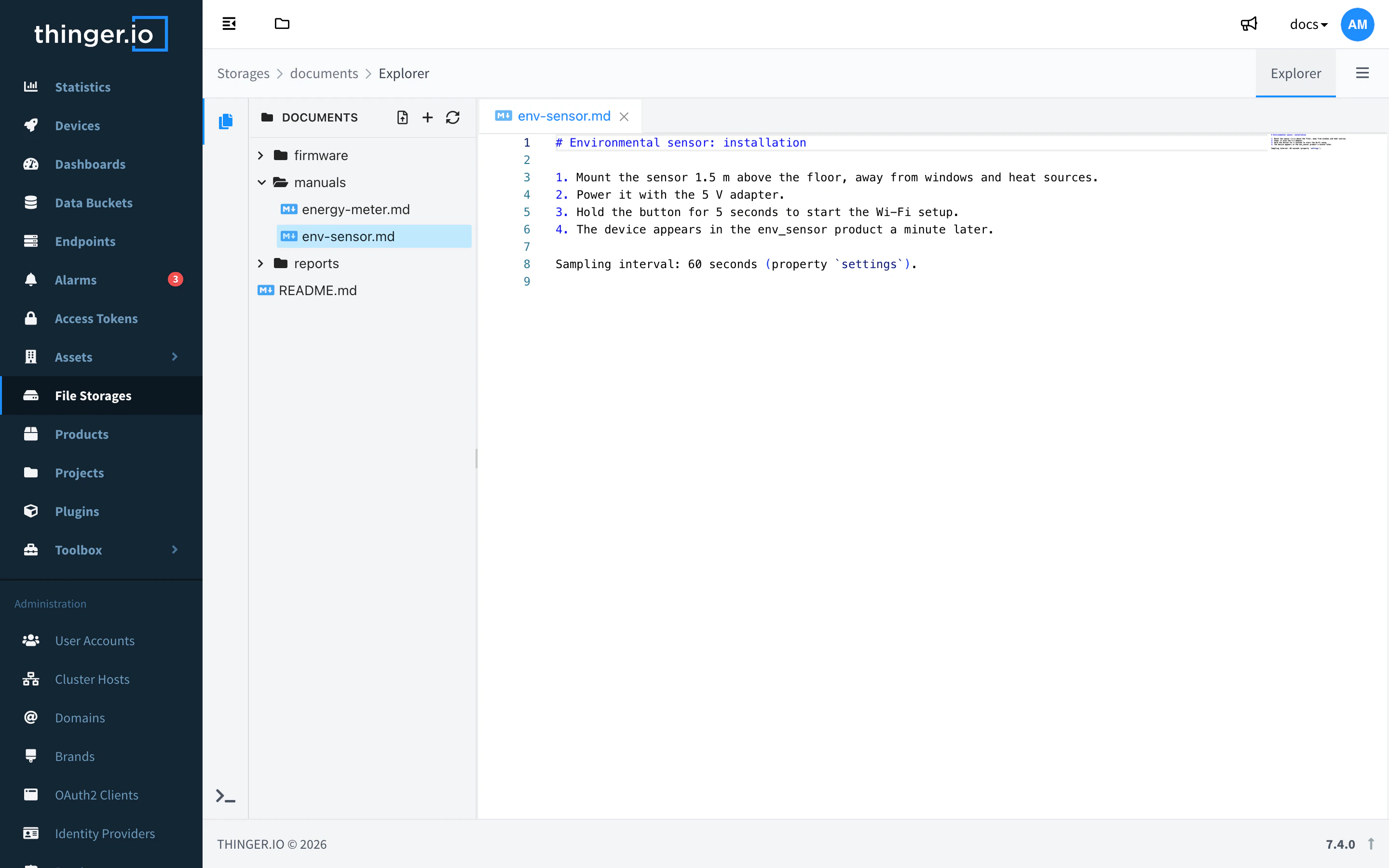Open Cluster Hosts administration
Viewport: 1389px width, 868px height.
101,679
